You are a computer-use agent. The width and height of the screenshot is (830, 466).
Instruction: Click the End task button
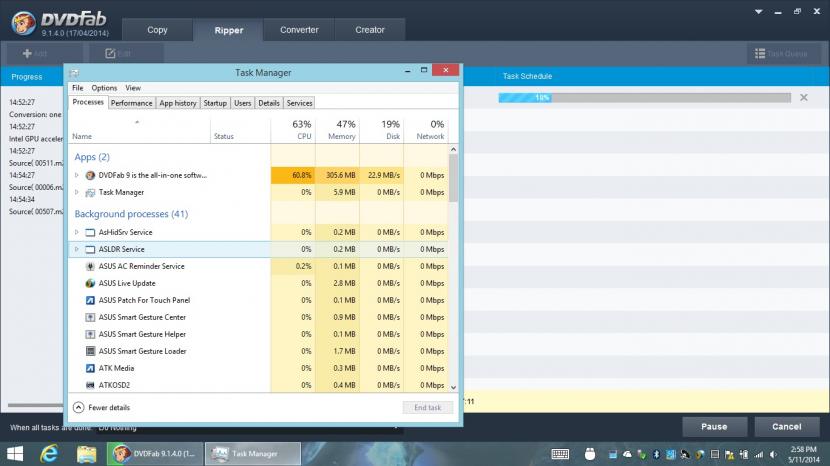coord(428,407)
